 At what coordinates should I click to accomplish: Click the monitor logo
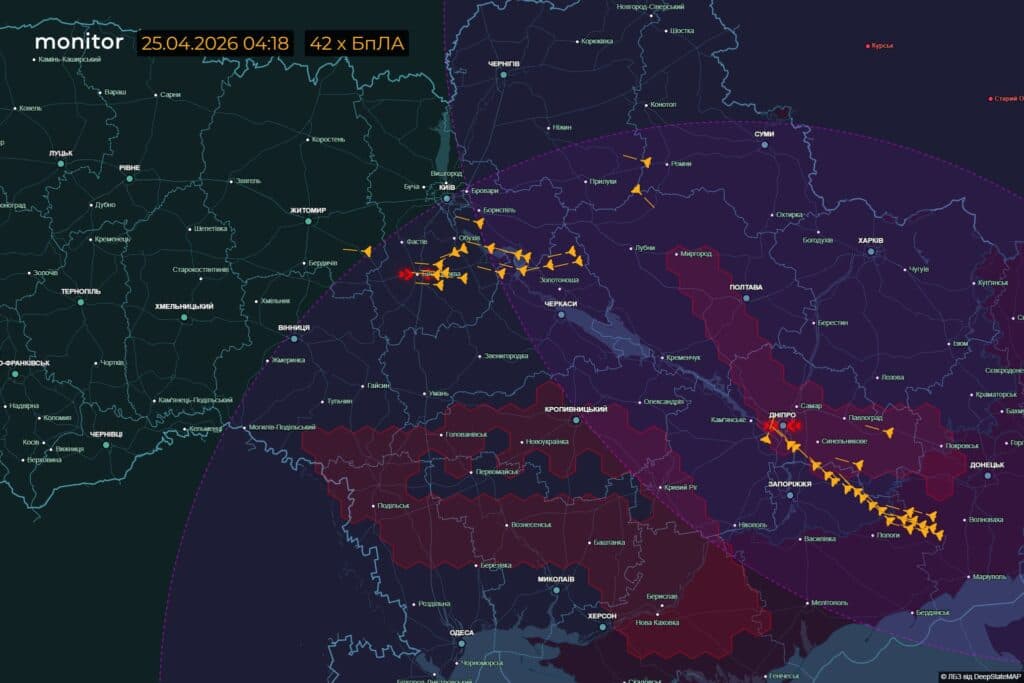tap(79, 43)
